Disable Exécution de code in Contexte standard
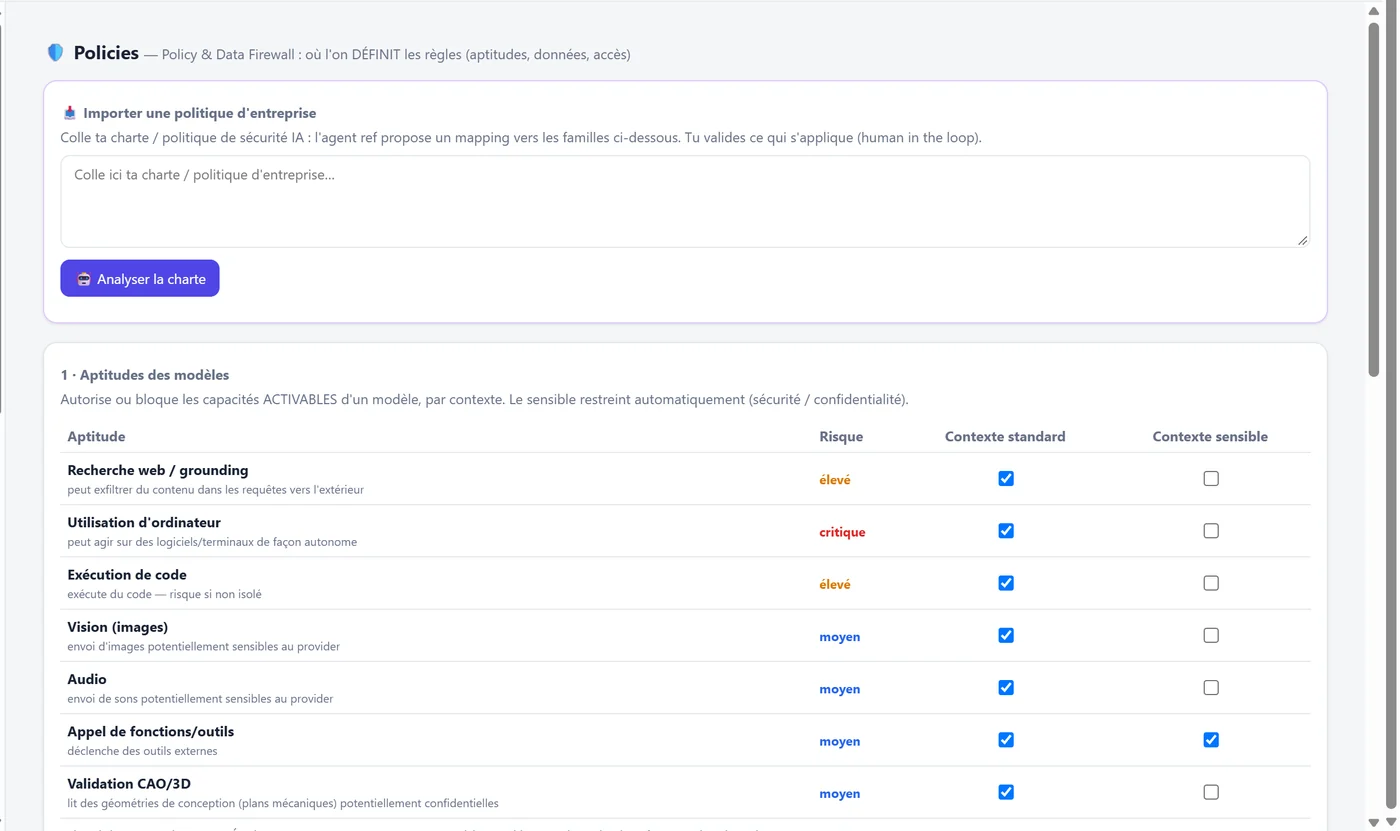 click(1006, 583)
